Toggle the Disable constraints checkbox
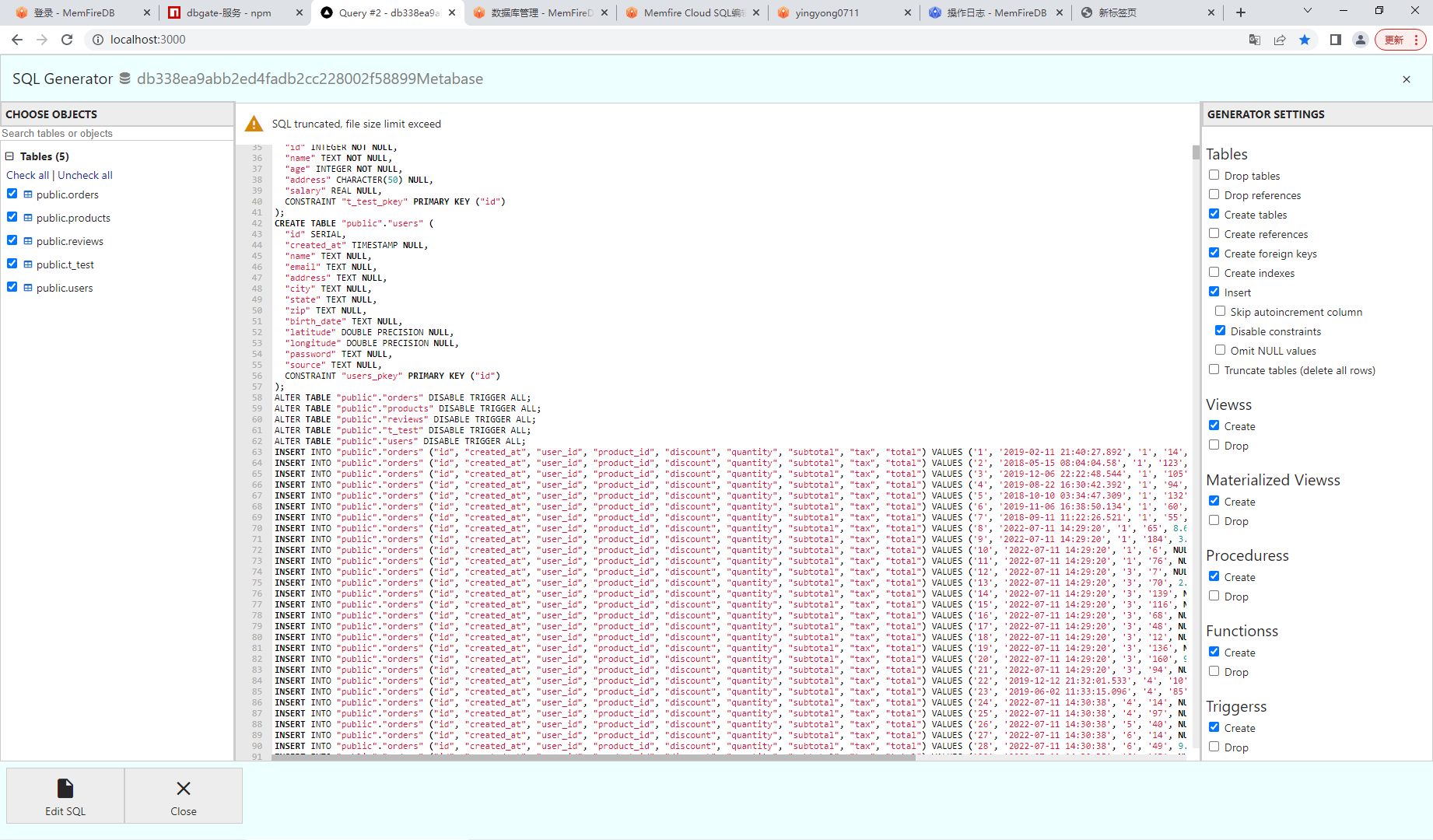The image size is (1433, 840). [1220, 331]
